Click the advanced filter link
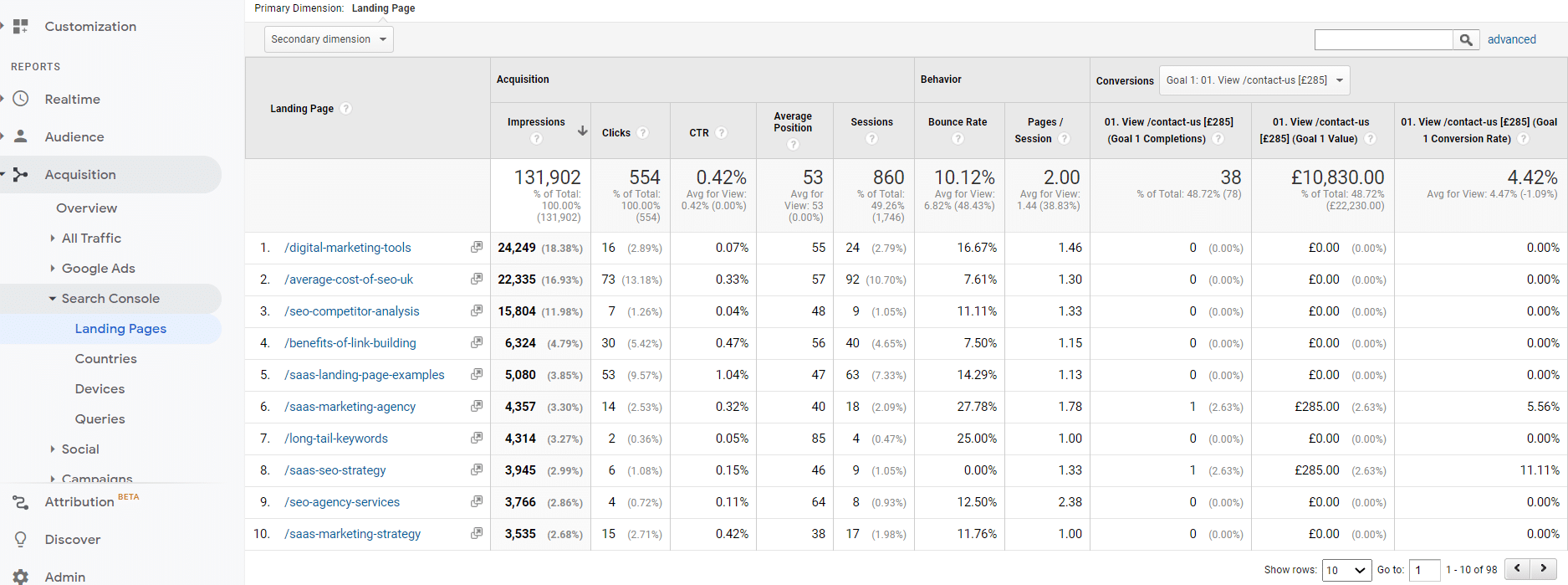 pyautogui.click(x=1511, y=39)
